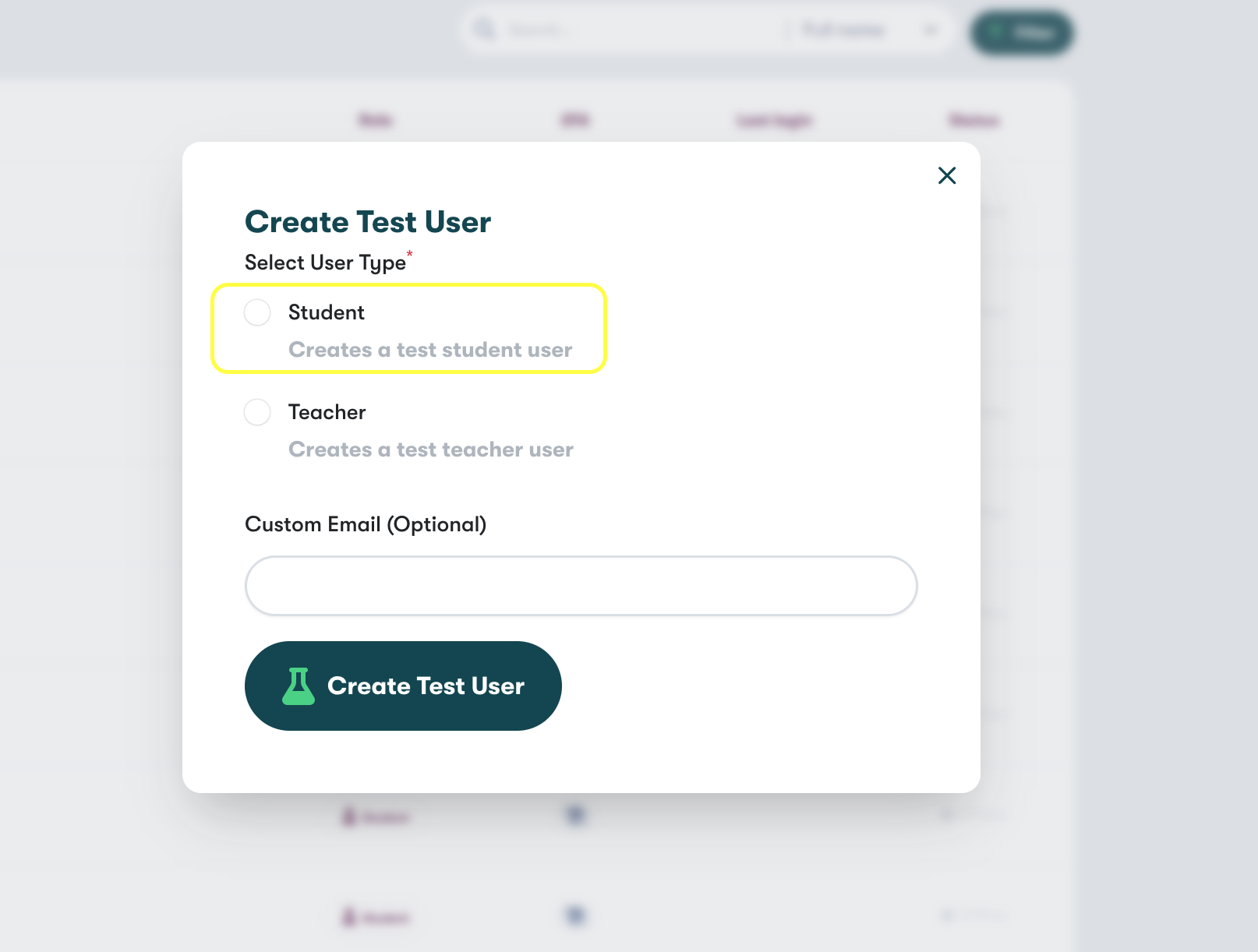
Task: Click the blurred search magnifier icon
Action: (485, 30)
